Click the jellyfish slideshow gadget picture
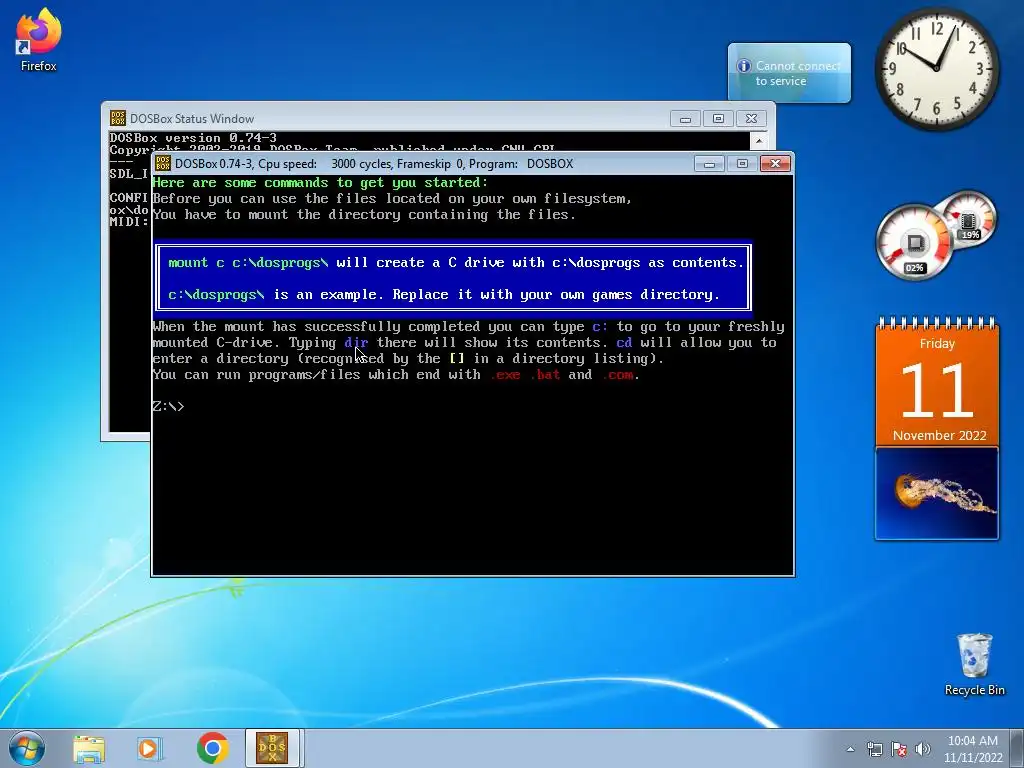Image resolution: width=1024 pixels, height=768 pixels. [936, 494]
